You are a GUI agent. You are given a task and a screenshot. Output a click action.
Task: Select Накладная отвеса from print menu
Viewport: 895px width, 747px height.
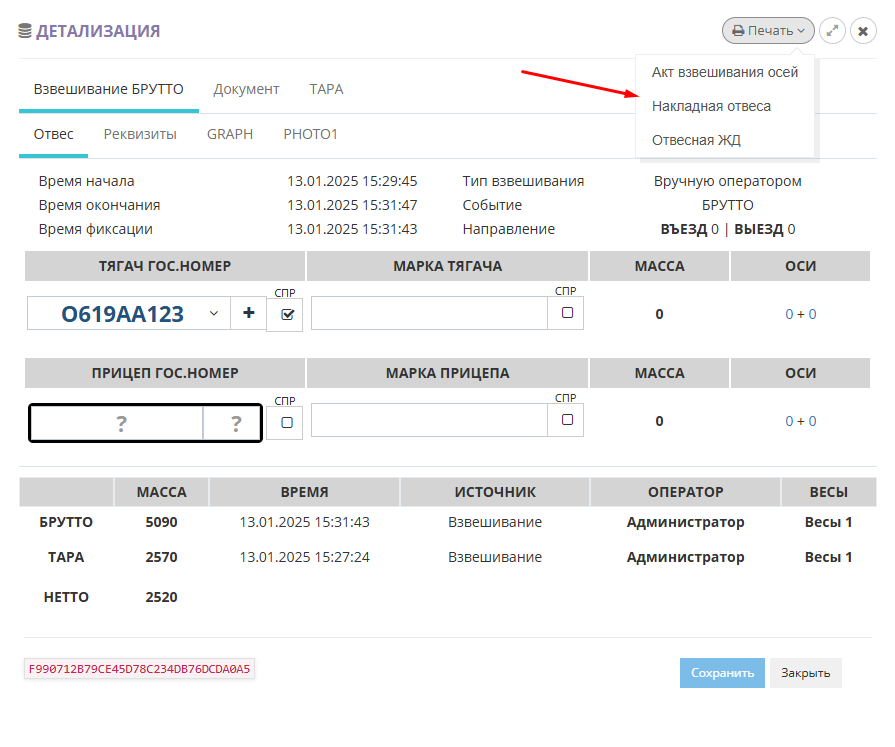[711, 106]
